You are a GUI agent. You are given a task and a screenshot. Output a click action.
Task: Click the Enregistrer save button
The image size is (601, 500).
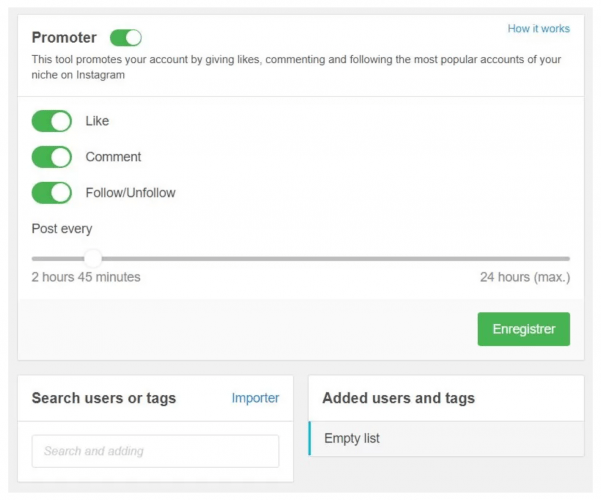pyautogui.click(x=523, y=329)
